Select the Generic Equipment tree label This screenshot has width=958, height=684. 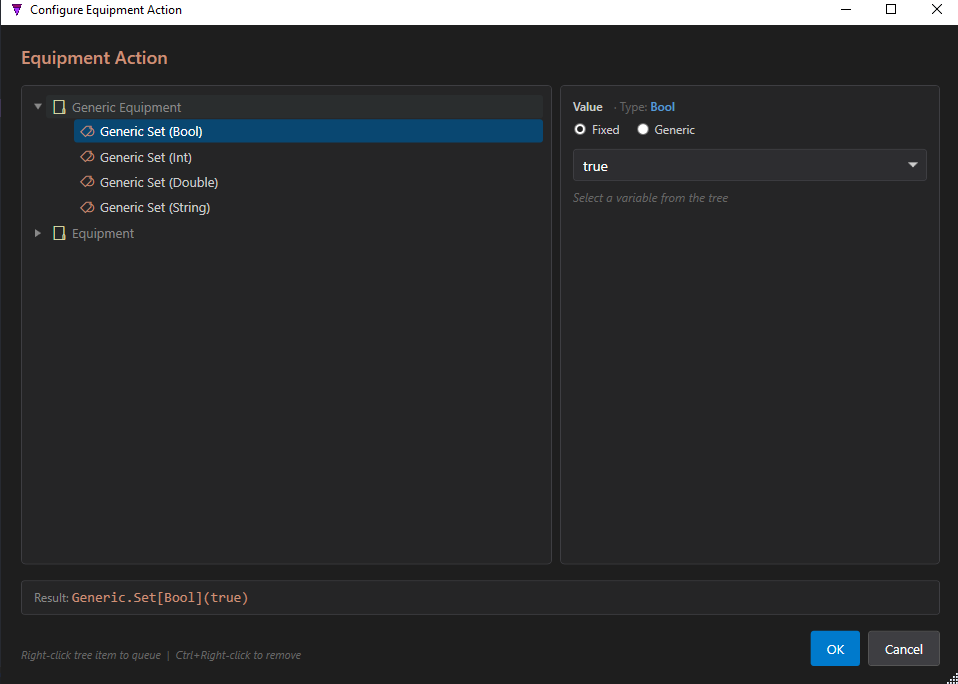[126, 107]
